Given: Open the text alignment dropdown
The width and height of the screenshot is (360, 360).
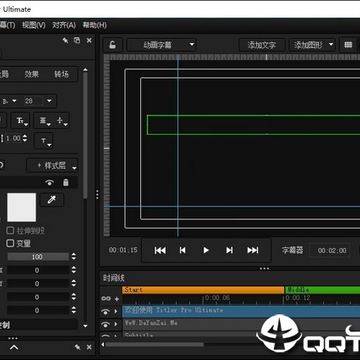Looking at the screenshot, I should tap(44, 121).
